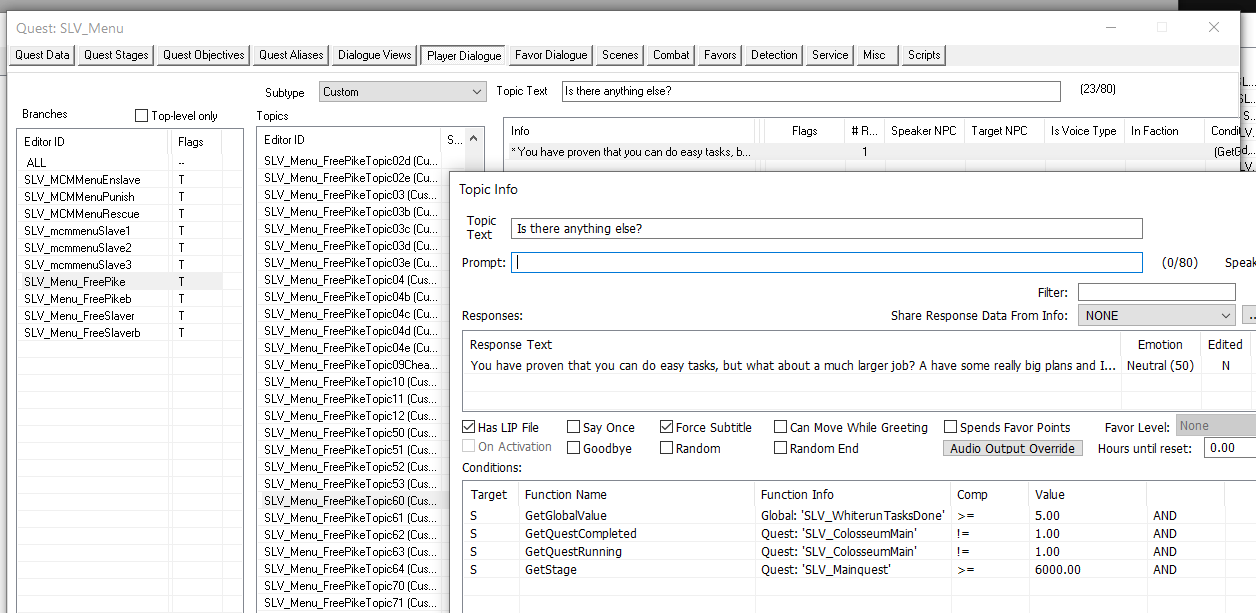Image resolution: width=1256 pixels, height=613 pixels.
Task: Enable the Say Once checkbox
Action: [574, 427]
